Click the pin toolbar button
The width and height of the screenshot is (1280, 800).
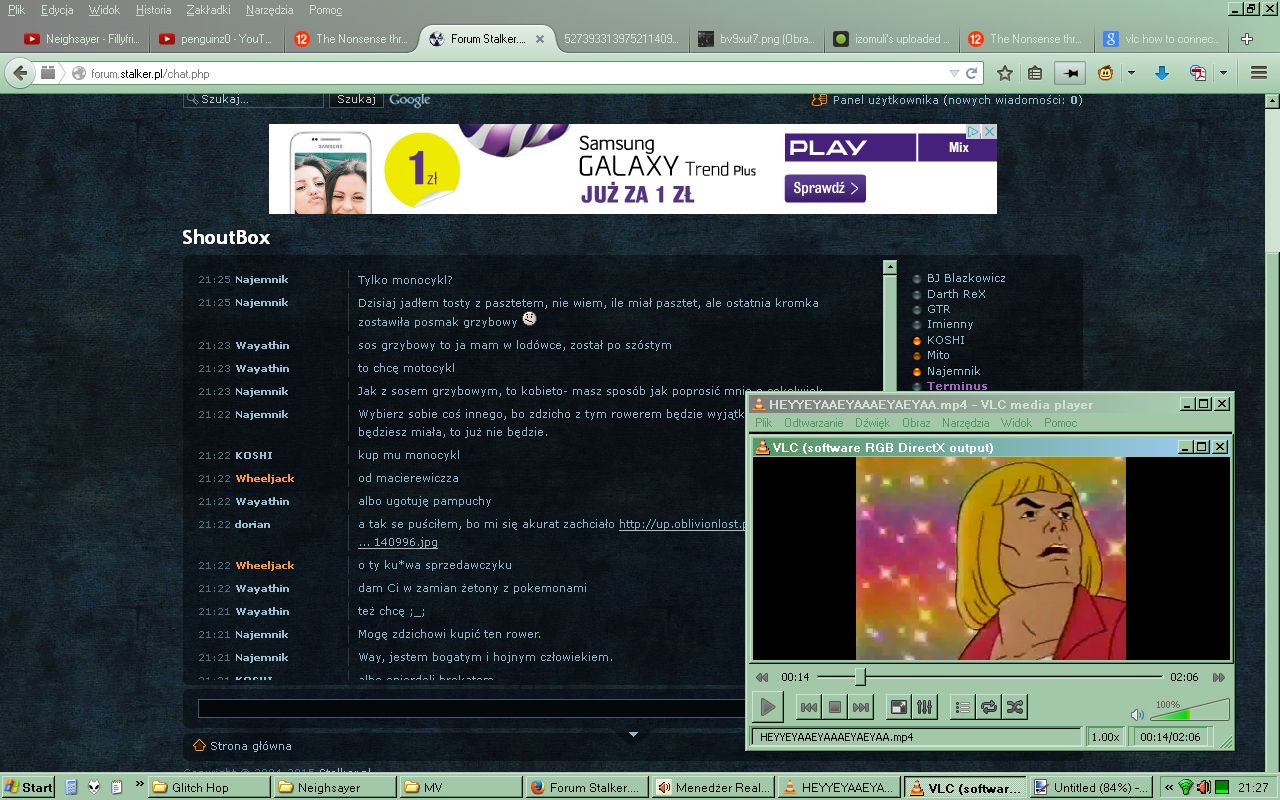(1070, 73)
